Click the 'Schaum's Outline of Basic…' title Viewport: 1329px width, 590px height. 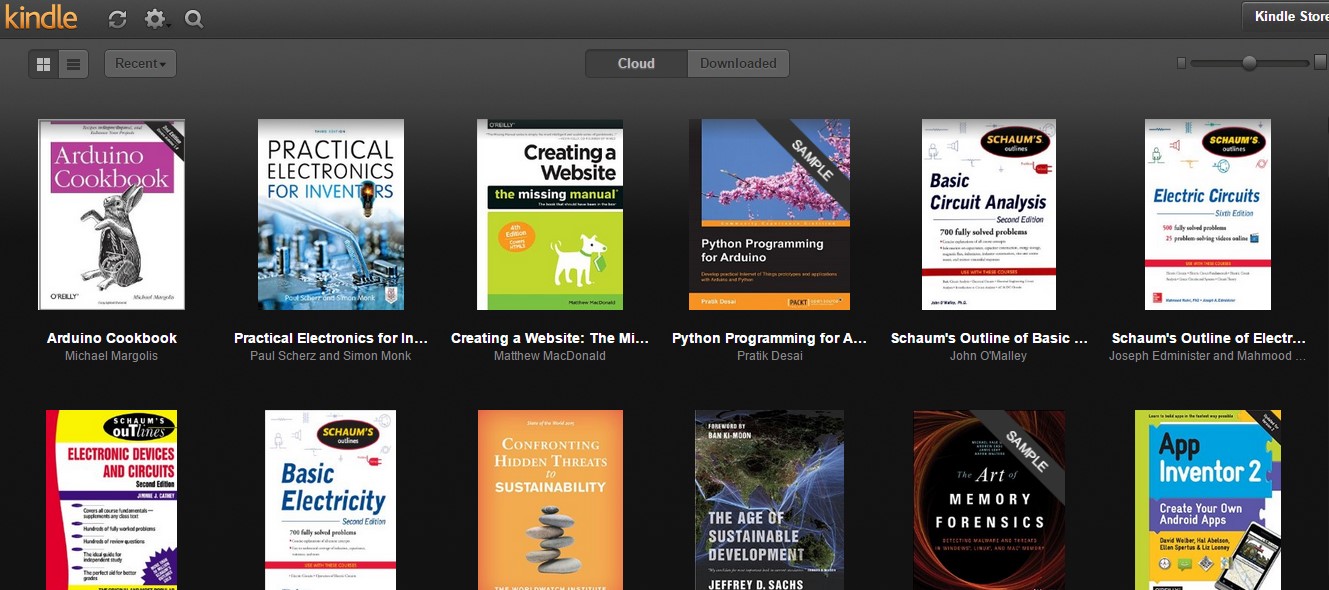(989, 338)
